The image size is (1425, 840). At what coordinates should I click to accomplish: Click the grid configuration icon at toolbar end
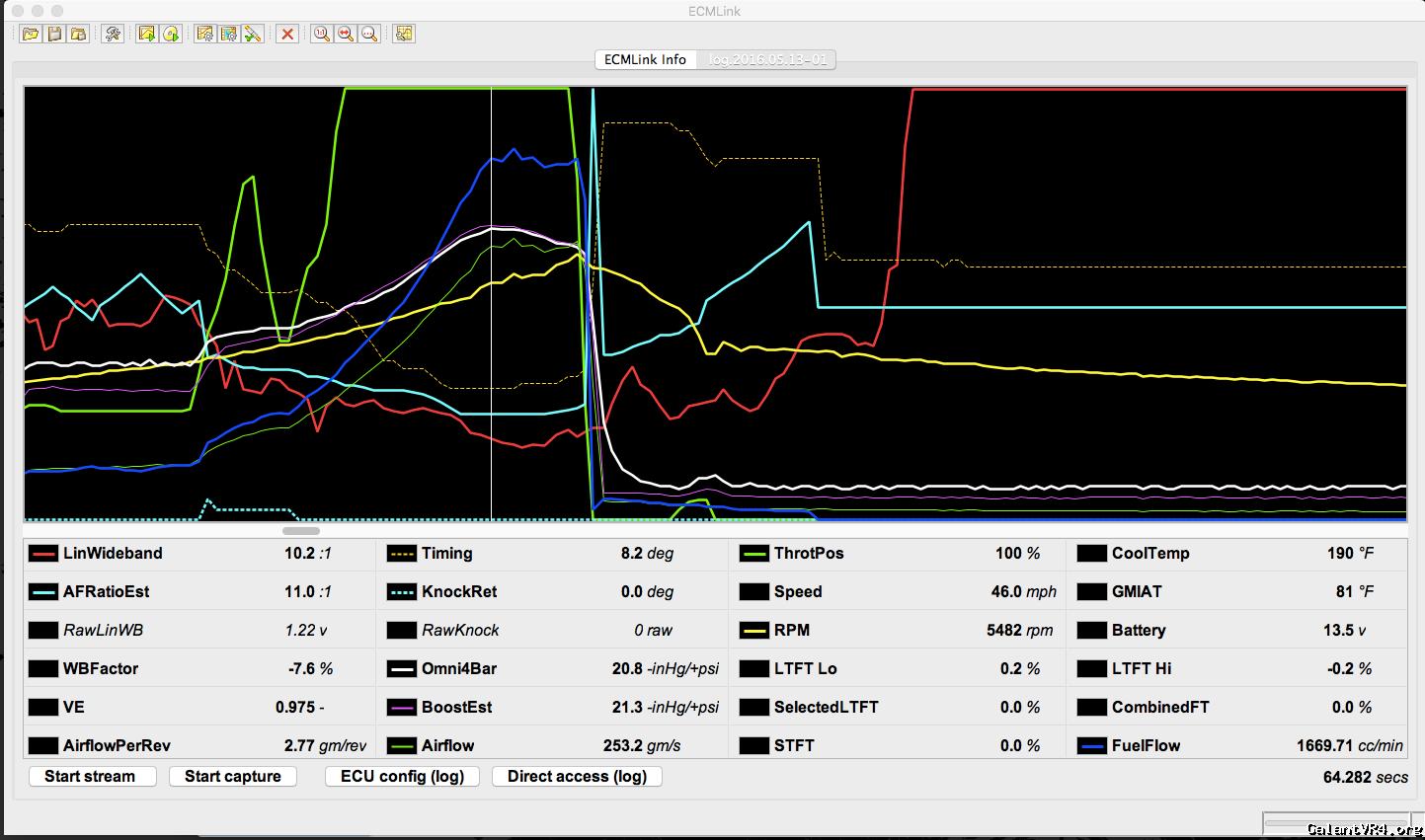point(404,34)
